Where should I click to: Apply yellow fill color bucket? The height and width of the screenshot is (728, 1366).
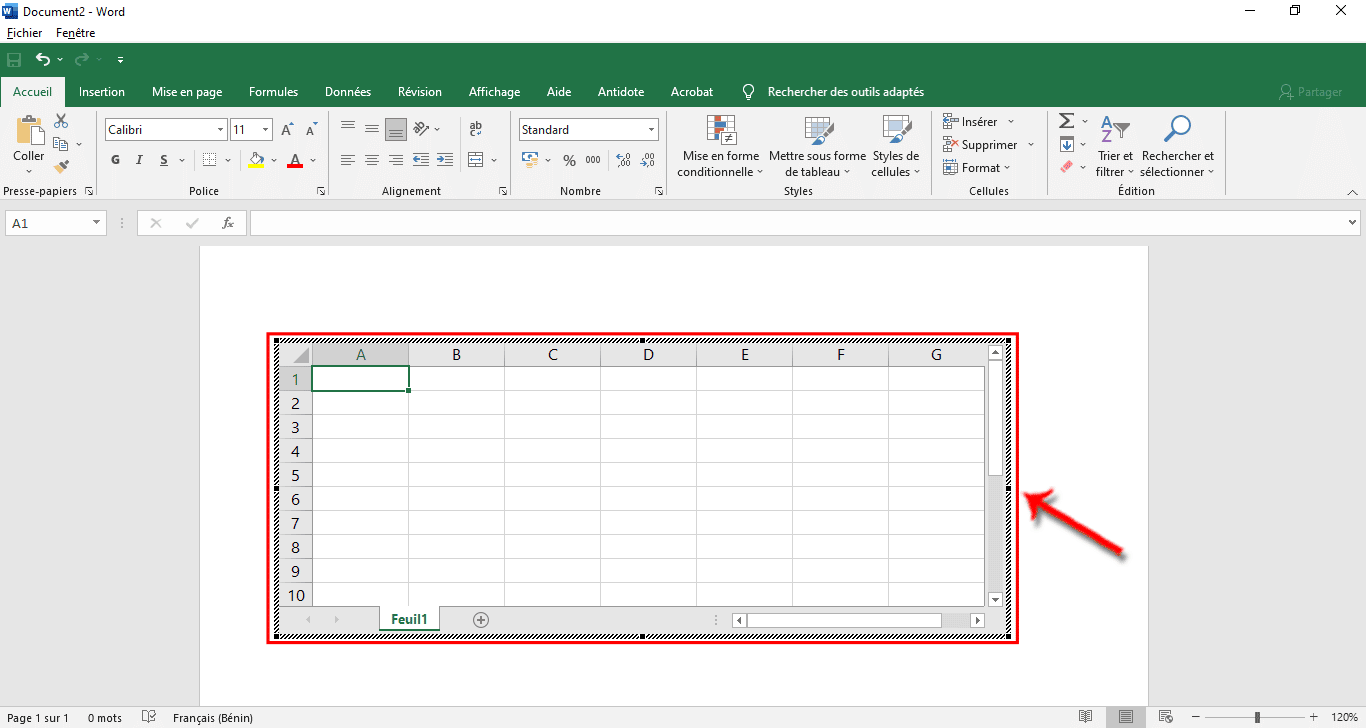pos(256,160)
